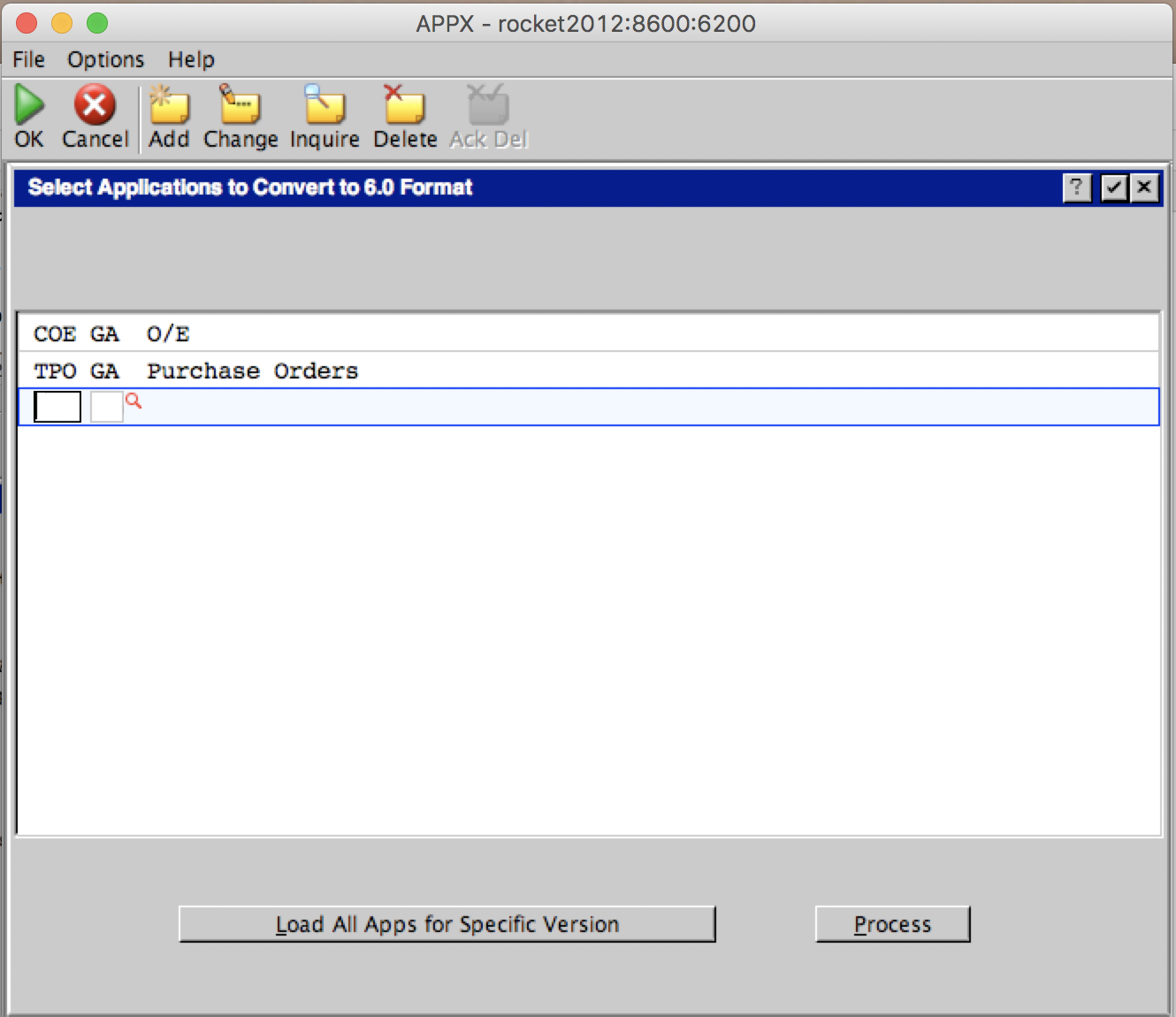This screenshot has height=1017, width=1176.
Task: Click the green OK arrow icon
Action: pyautogui.click(x=29, y=105)
